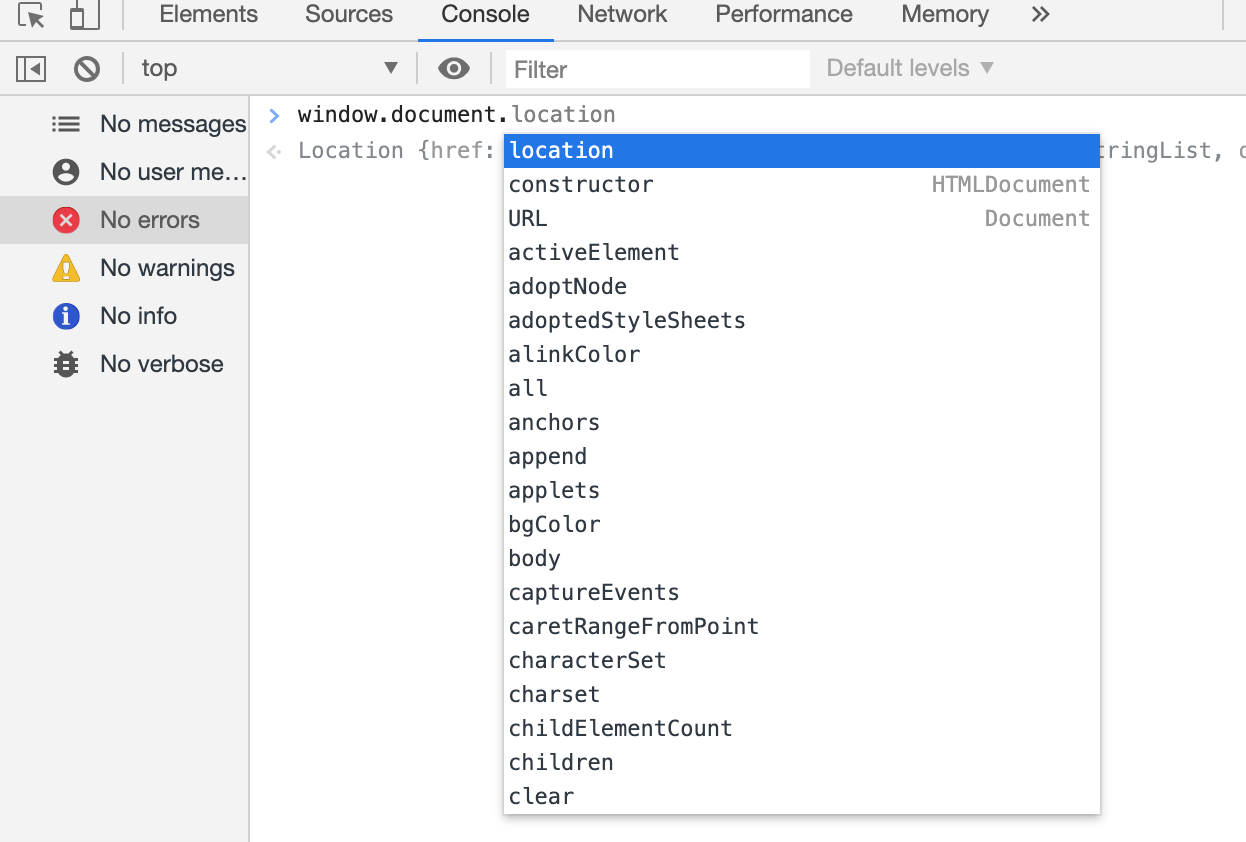This screenshot has width=1246, height=842.
Task: Select the bgColor suggestion
Action: pos(802,524)
